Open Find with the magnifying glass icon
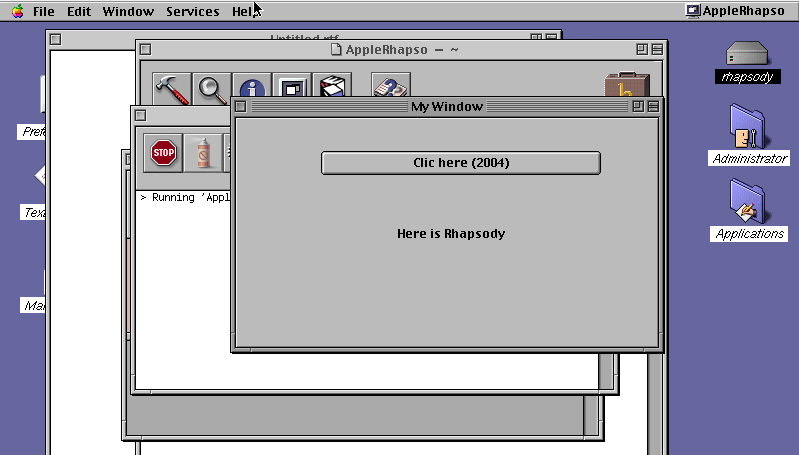The height and width of the screenshot is (455, 799). [x=211, y=88]
